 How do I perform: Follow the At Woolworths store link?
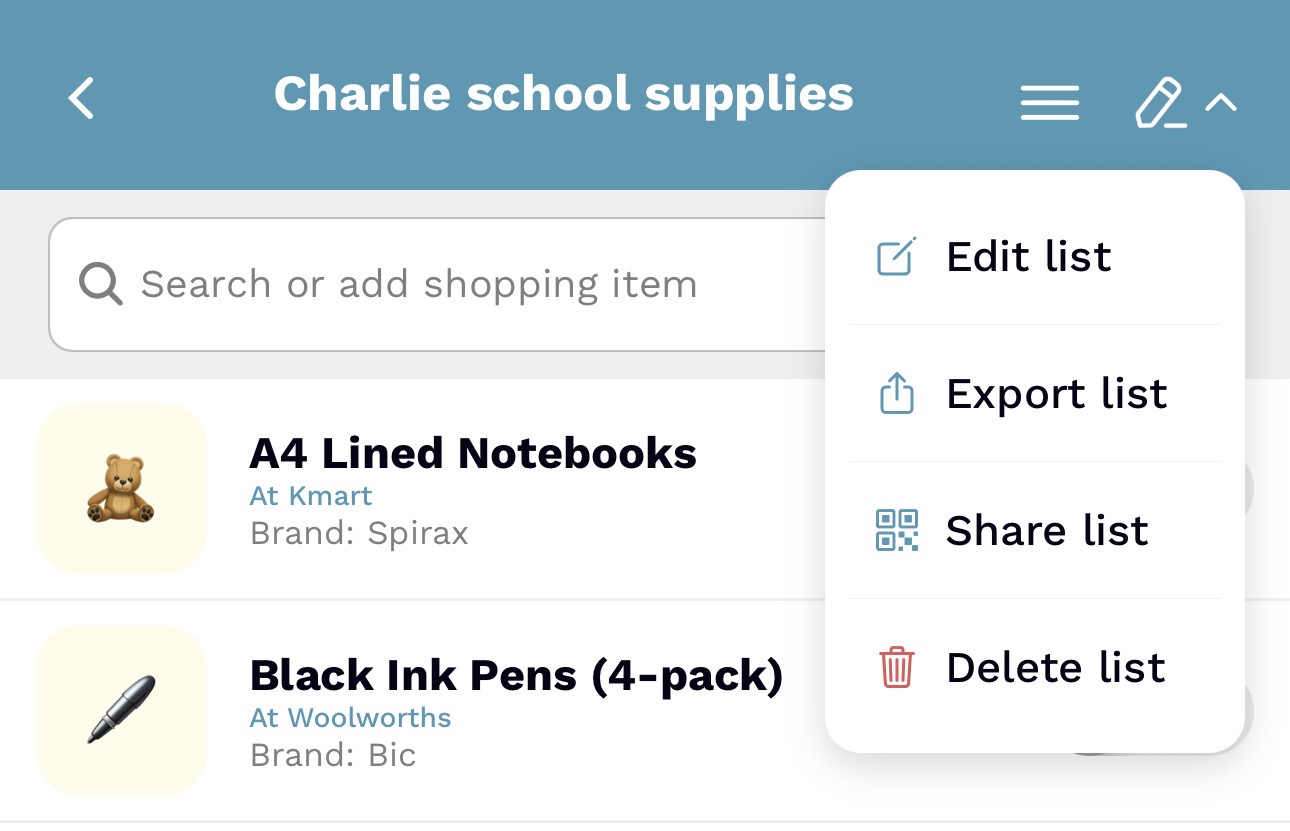(350, 718)
